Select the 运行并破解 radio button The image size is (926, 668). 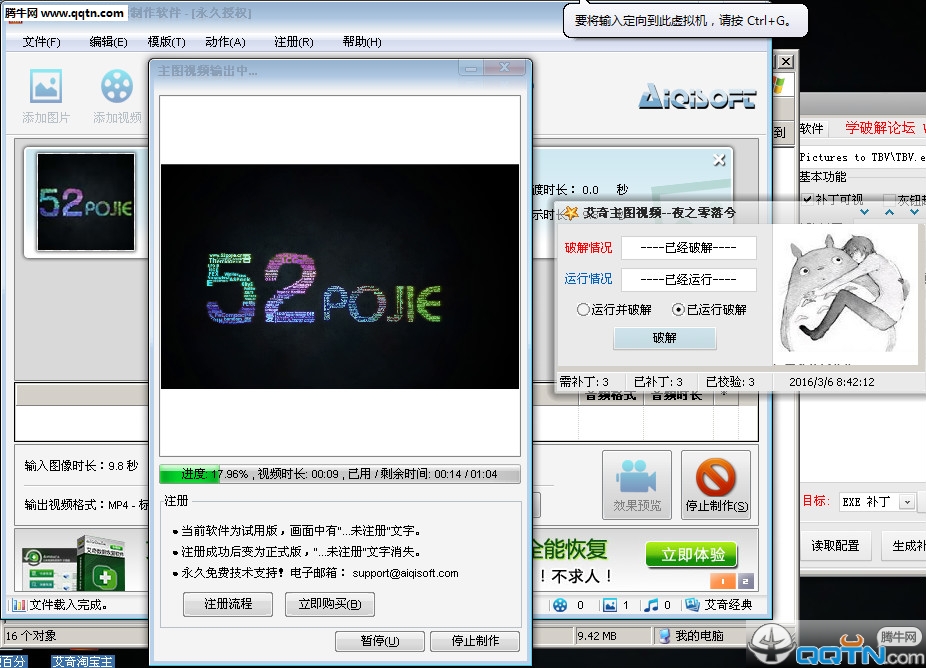click(583, 309)
